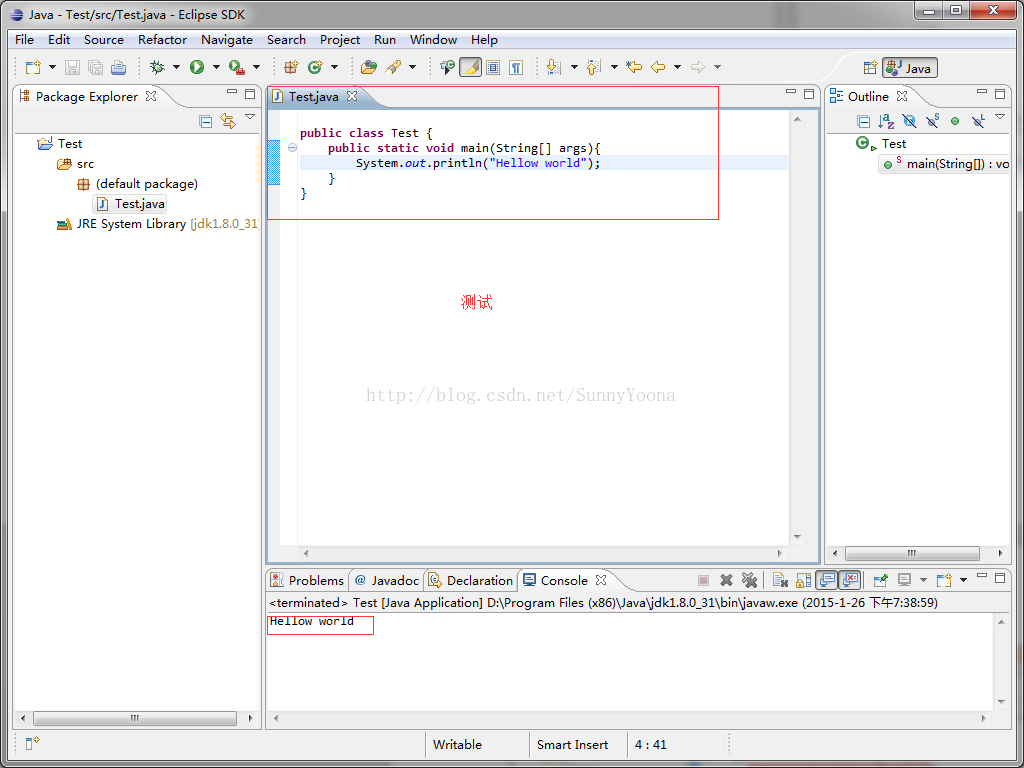Select JRE System Library tree node
The image size is (1024, 768).
158,224
